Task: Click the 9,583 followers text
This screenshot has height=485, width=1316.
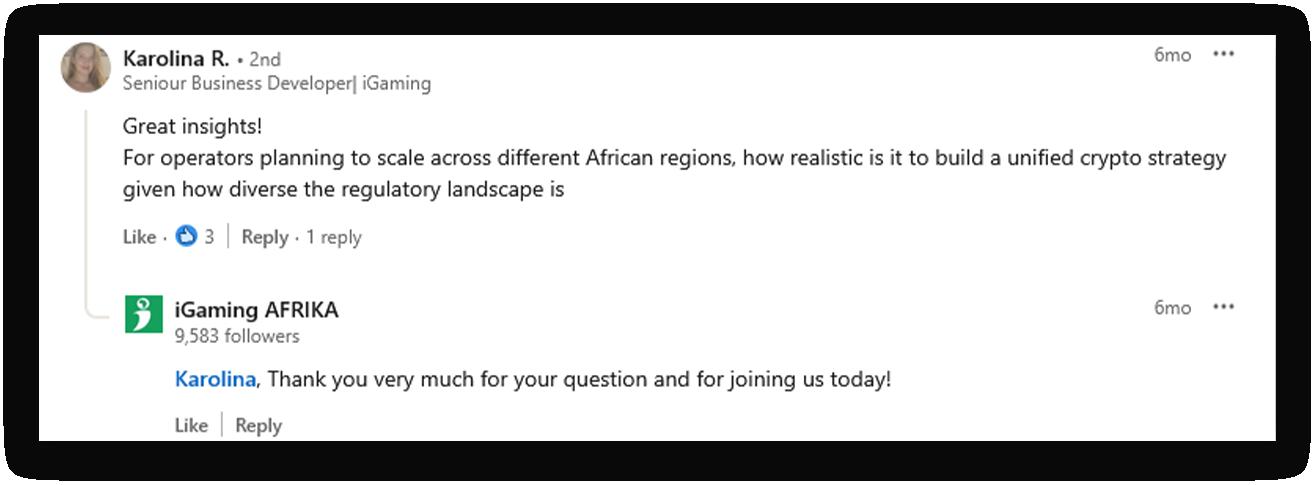Action: tap(237, 336)
